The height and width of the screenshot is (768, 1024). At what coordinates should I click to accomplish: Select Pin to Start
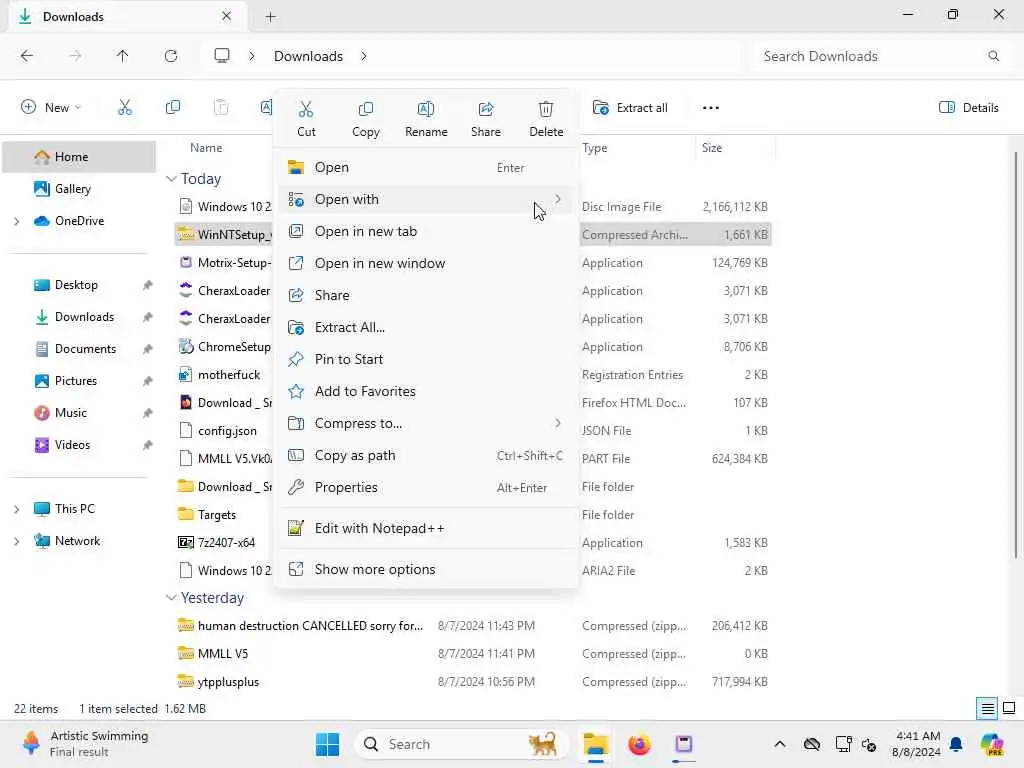pyautogui.click(x=428, y=359)
